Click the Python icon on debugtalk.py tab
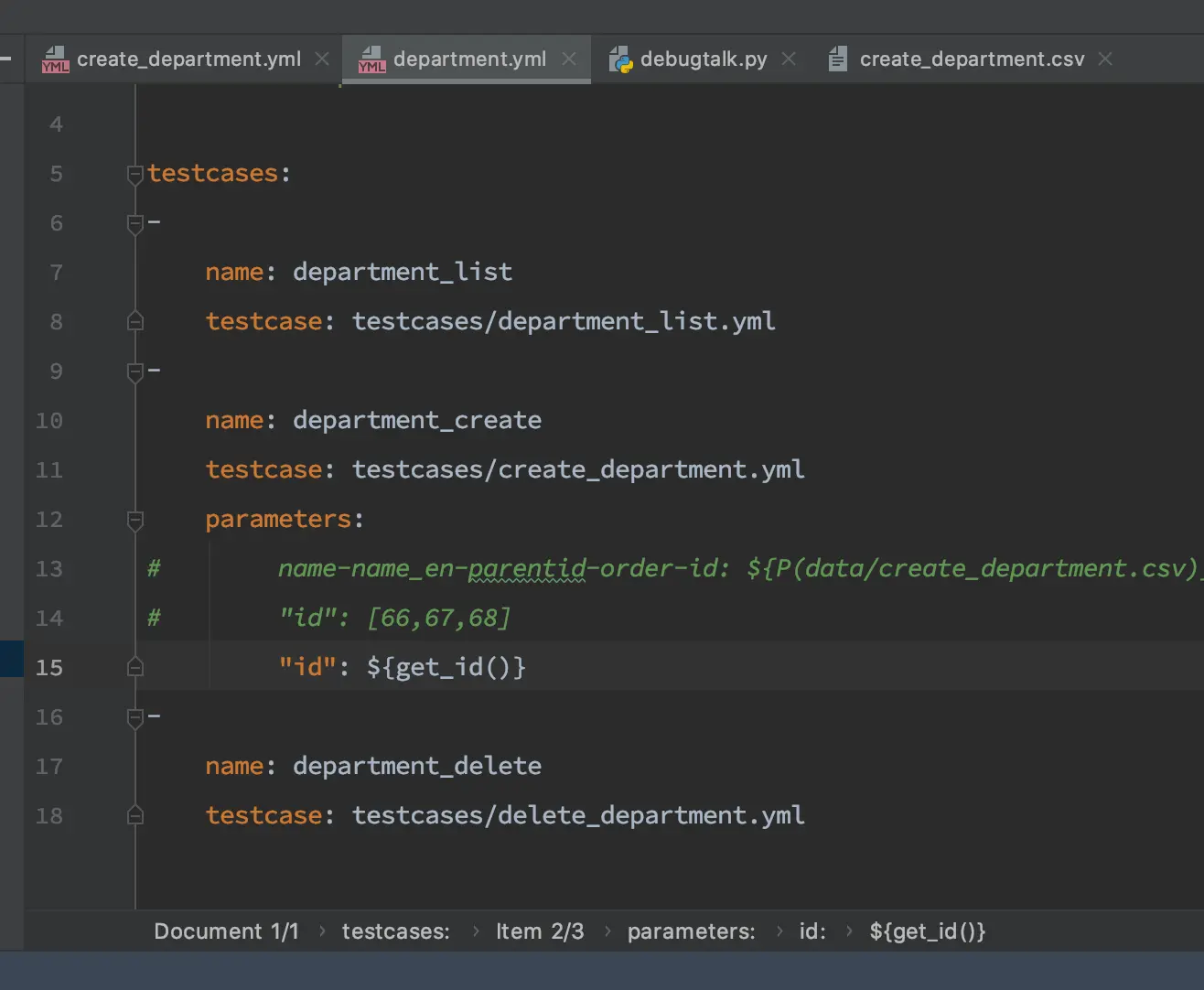The height and width of the screenshot is (990, 1204). (x=620, y=59)
